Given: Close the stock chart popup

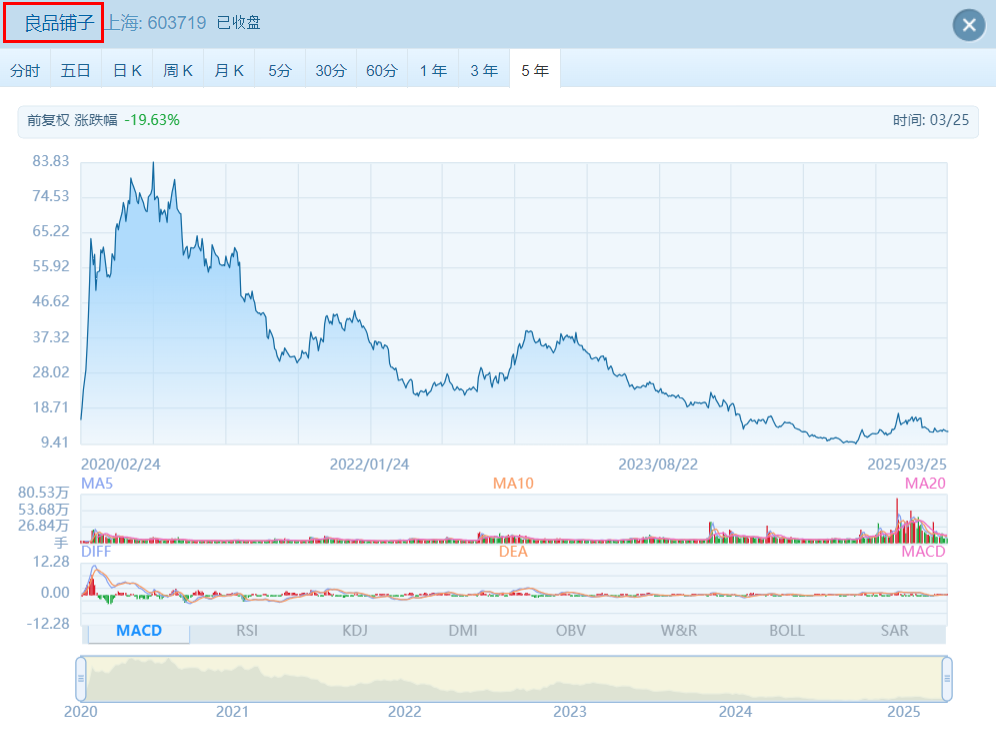Looking at the screenshot, I should click(x=969, y=25).
